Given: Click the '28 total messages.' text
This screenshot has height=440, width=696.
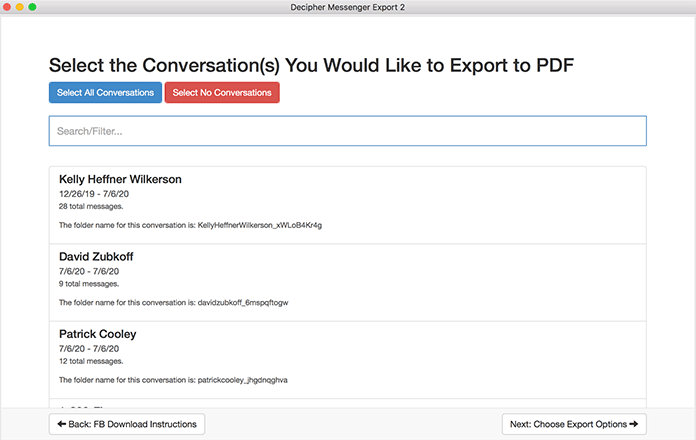Looking at the screenshot, I should (91, 206).
